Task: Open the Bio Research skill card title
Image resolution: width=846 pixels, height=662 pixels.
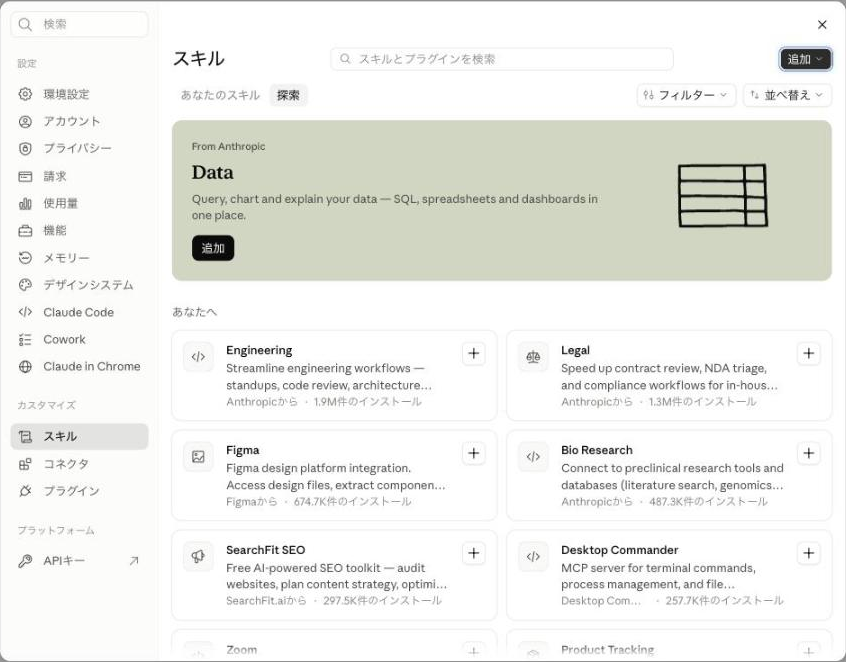Action: coord(597,450)
